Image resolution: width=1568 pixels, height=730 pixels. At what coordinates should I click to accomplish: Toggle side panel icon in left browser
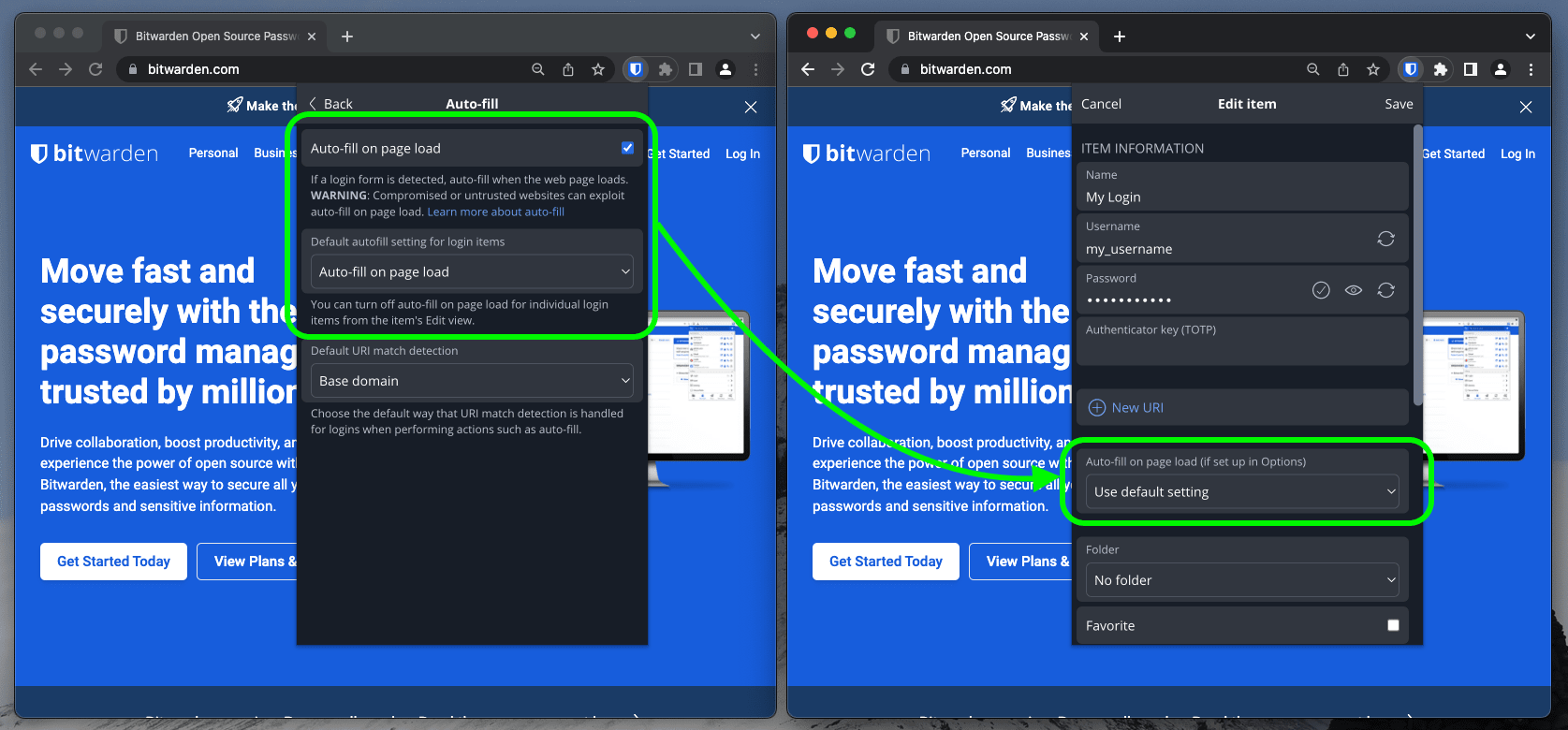click(696, 69)
